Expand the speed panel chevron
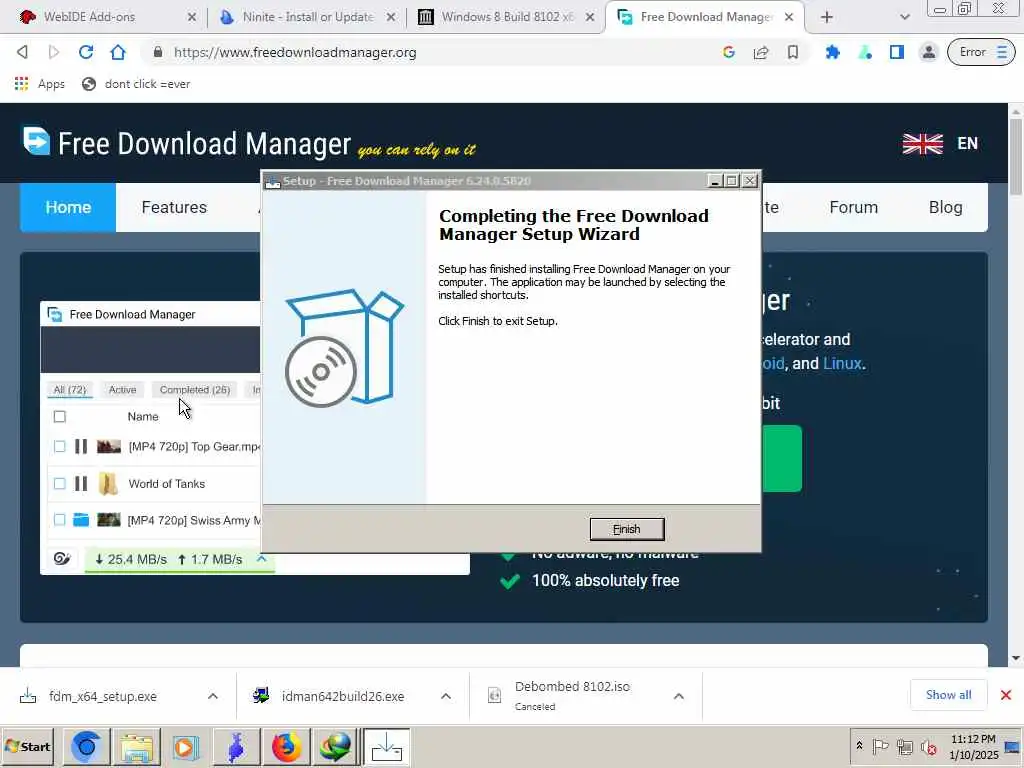 [261, 559]
